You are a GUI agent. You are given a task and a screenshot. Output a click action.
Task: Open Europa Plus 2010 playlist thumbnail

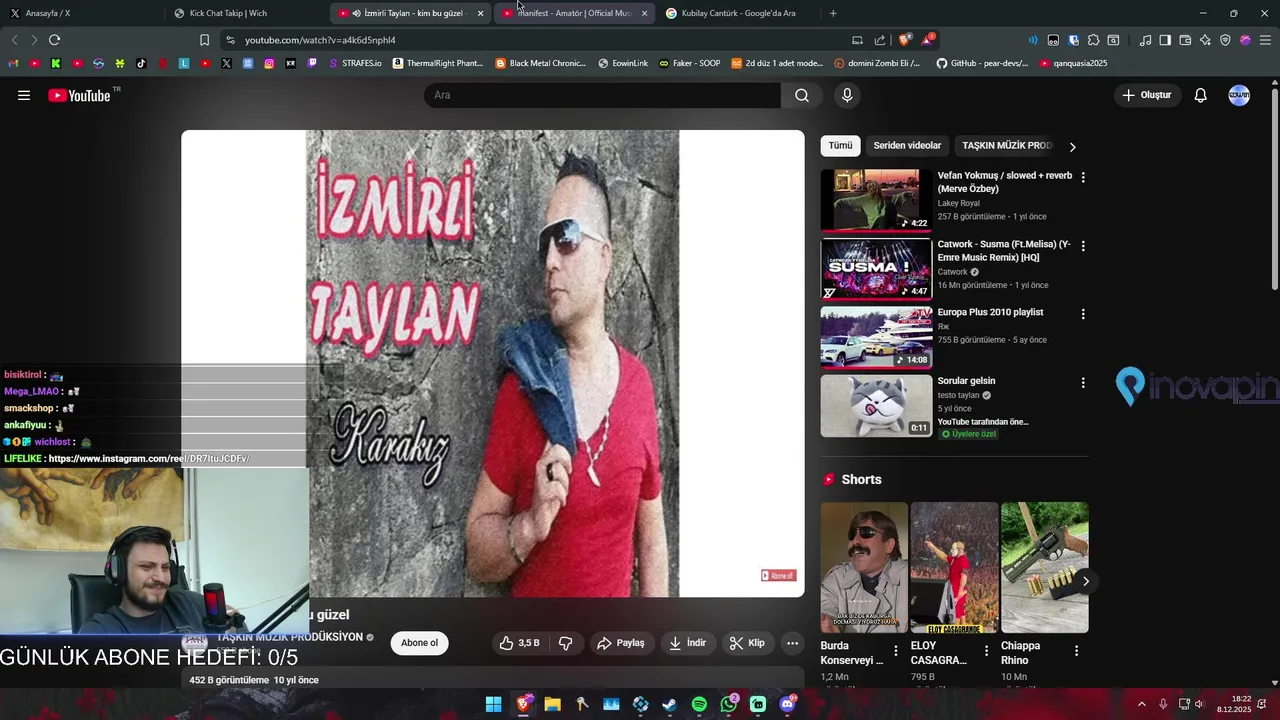pyautogui.click(x=876, y=337)
